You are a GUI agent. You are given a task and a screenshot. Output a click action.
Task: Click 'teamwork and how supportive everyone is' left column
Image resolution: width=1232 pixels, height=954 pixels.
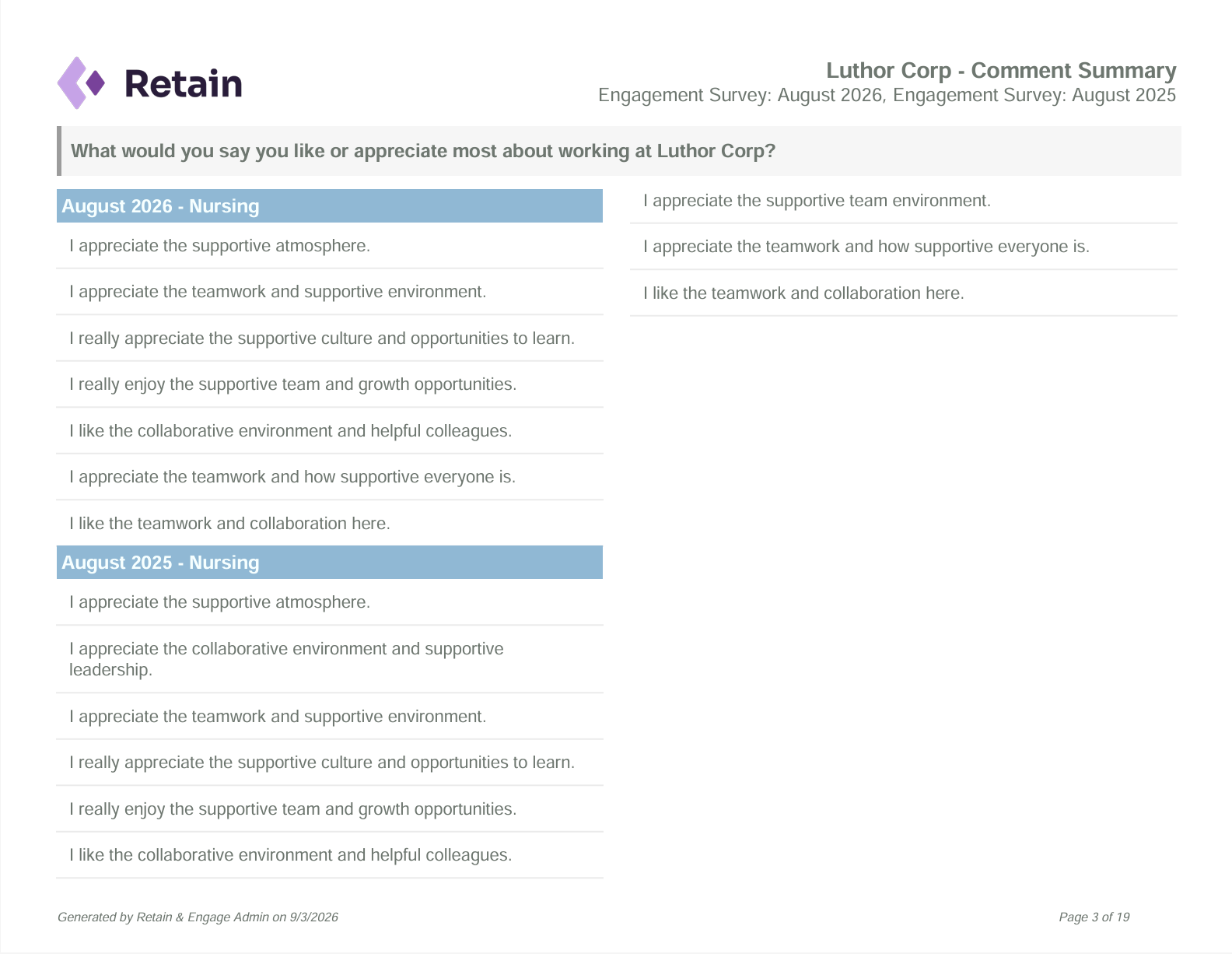click(x=292, y=477)
